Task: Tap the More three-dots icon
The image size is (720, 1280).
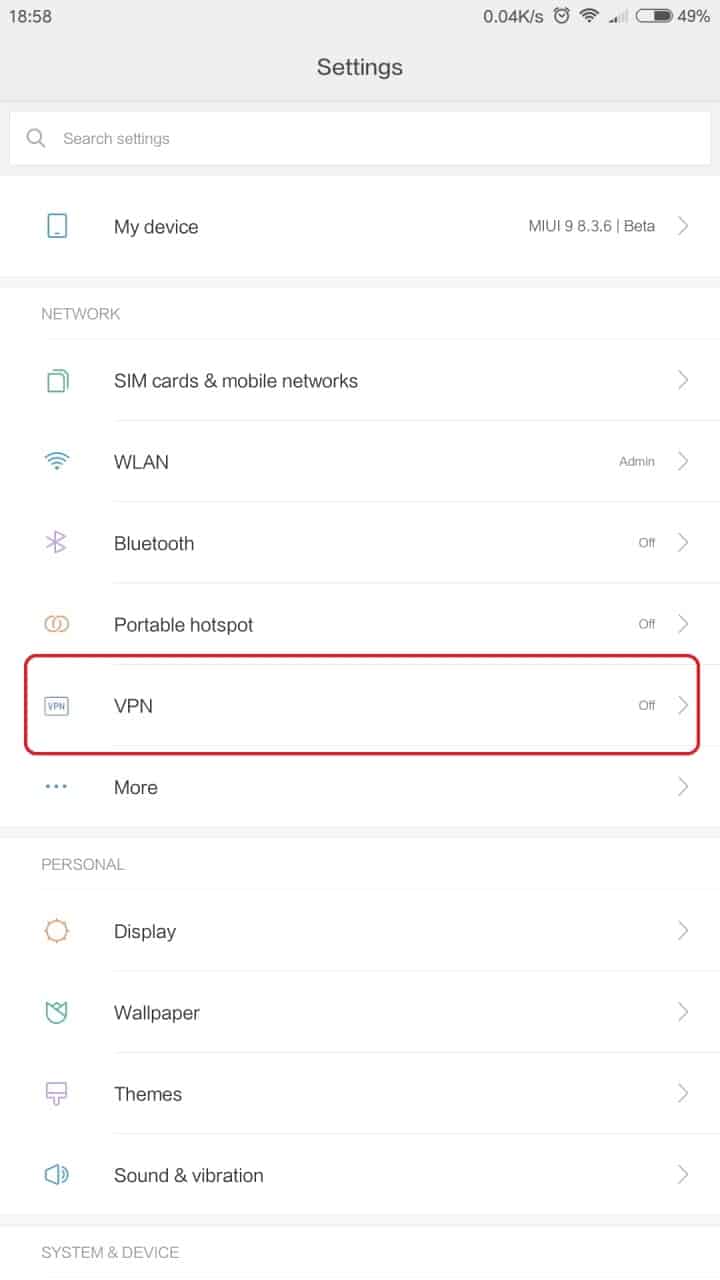Action: coord(57,787)
